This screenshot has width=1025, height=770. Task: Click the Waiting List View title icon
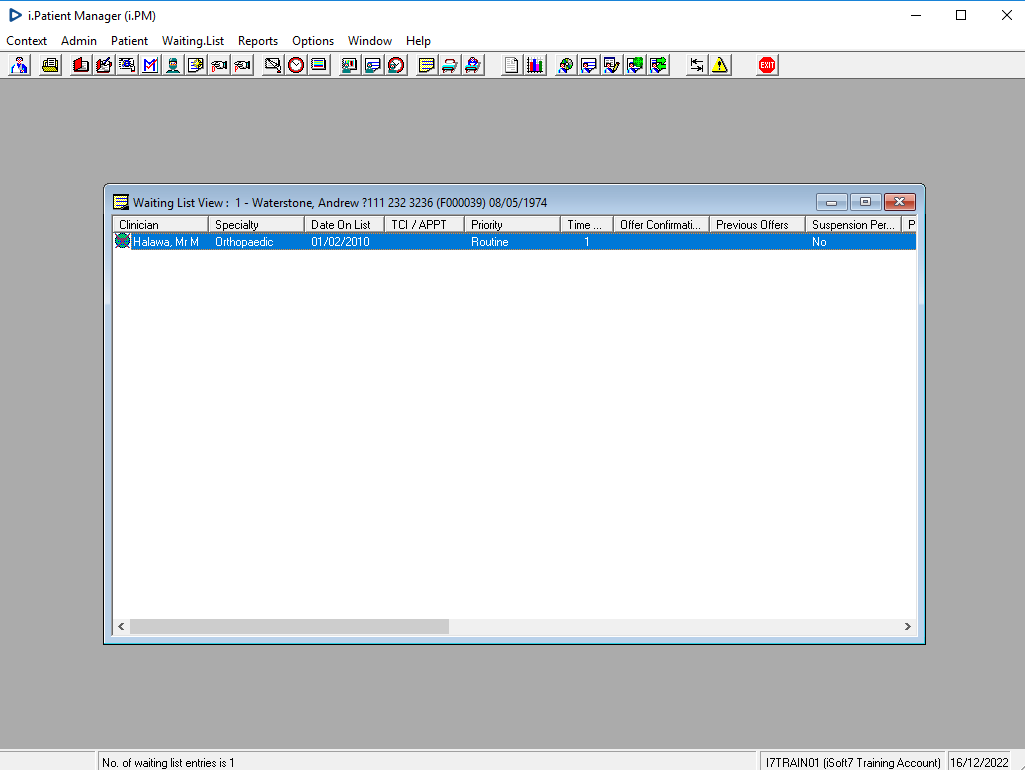pyautogui.click(x=121, y=202)
